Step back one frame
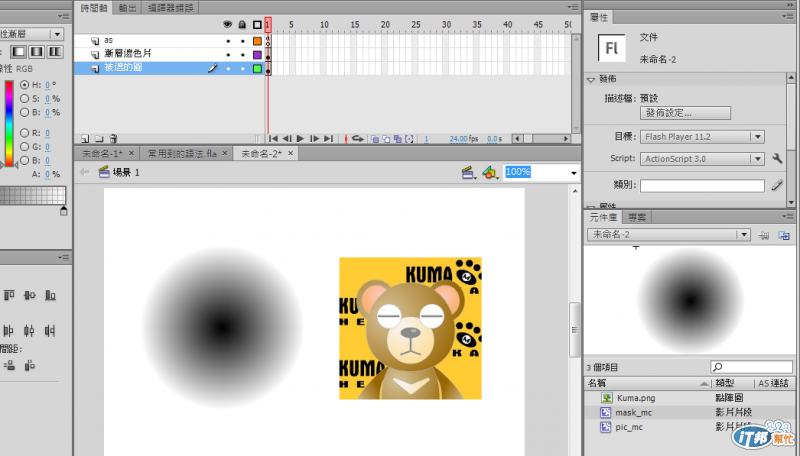800x456 pixels. click(x=287, y=139)
